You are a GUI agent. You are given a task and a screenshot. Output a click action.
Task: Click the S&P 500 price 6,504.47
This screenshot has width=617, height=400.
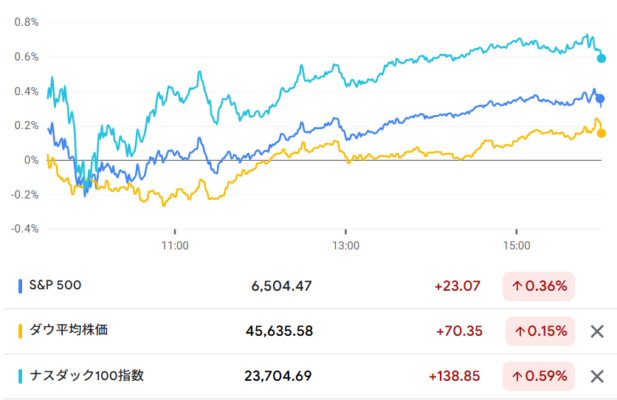tap(281, 286)
